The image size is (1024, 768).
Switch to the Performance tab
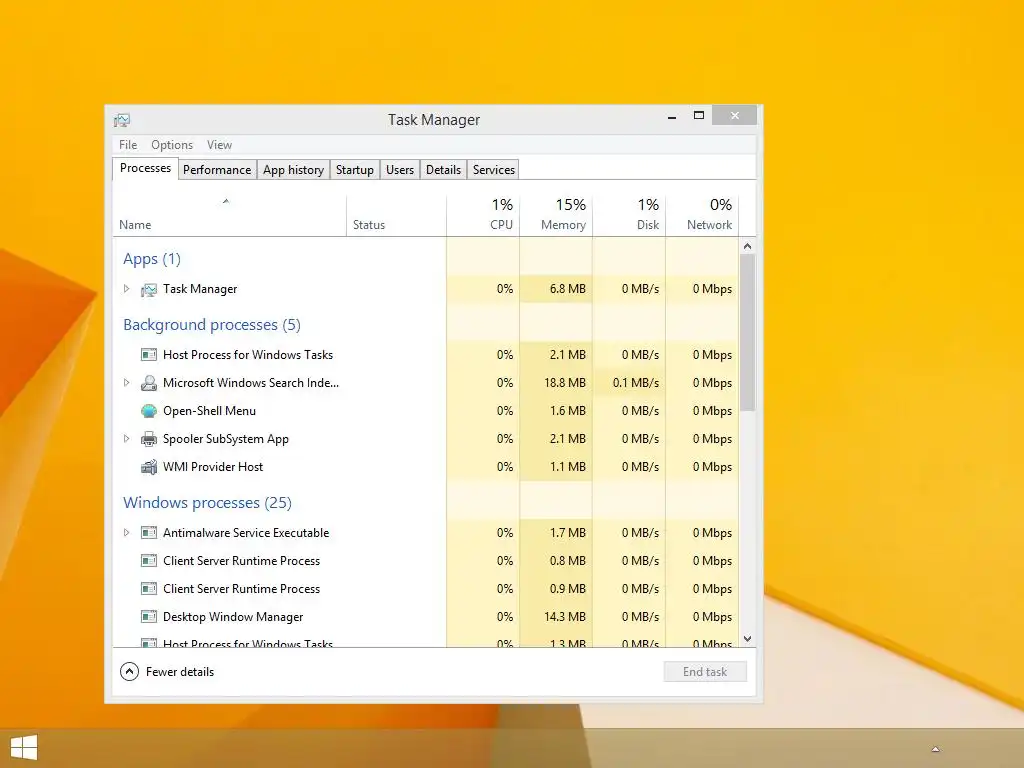217,170
